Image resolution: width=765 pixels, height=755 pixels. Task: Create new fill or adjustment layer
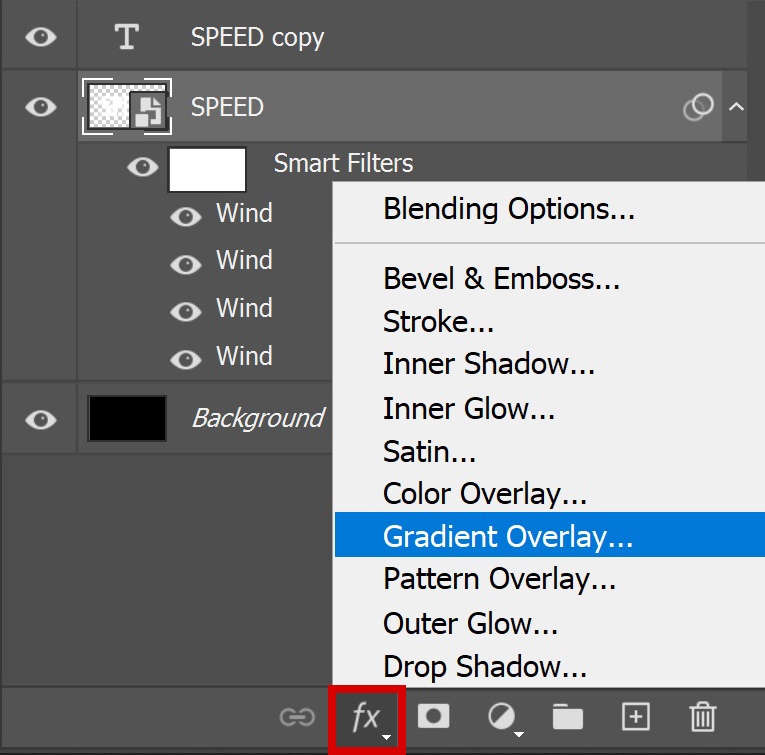coord(504,718)
